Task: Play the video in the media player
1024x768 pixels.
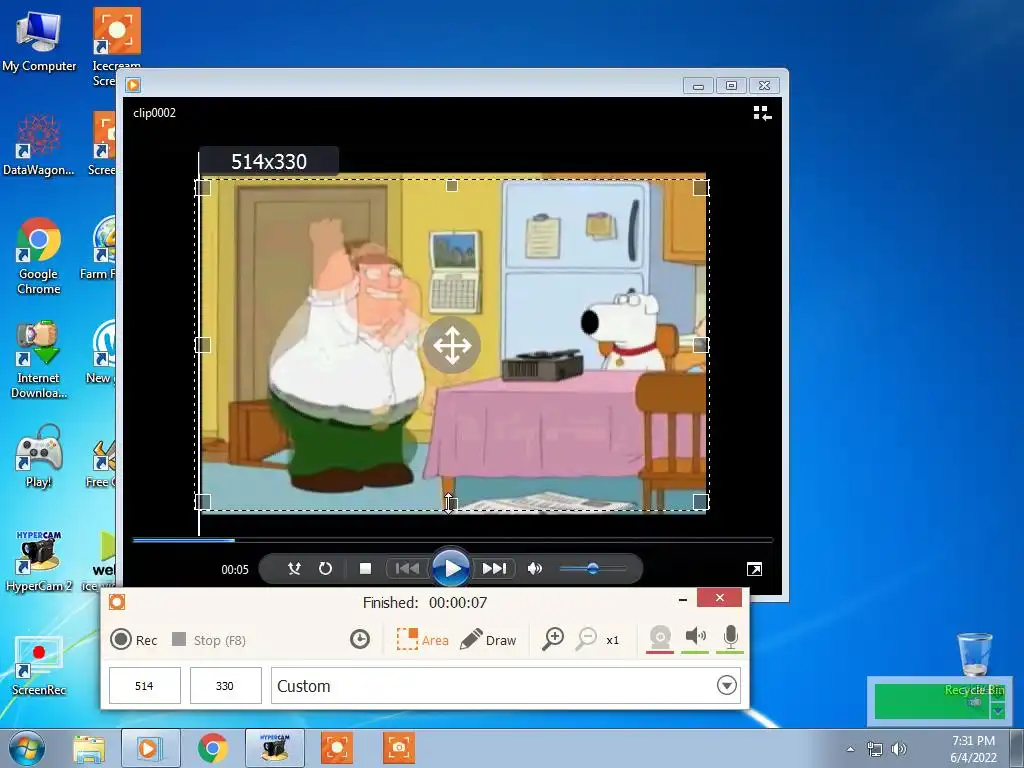Action: 451,568
